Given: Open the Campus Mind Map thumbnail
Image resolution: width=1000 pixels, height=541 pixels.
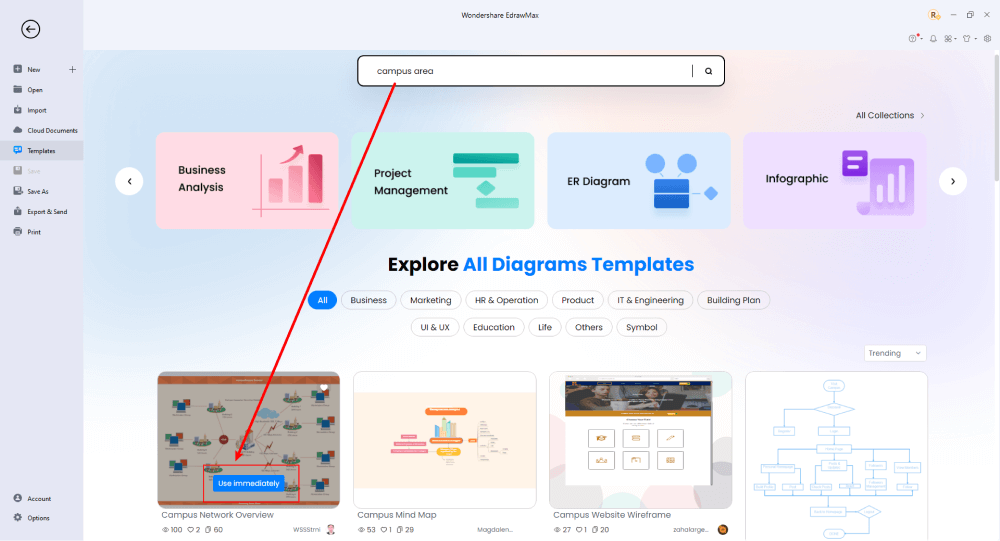Looking at the screenshot, I should [x=445, y=440].
